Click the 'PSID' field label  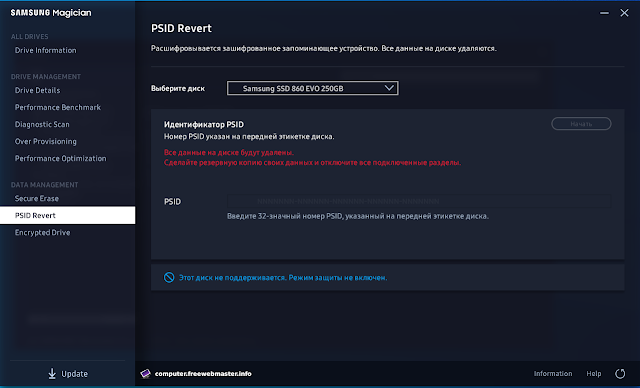172,202
